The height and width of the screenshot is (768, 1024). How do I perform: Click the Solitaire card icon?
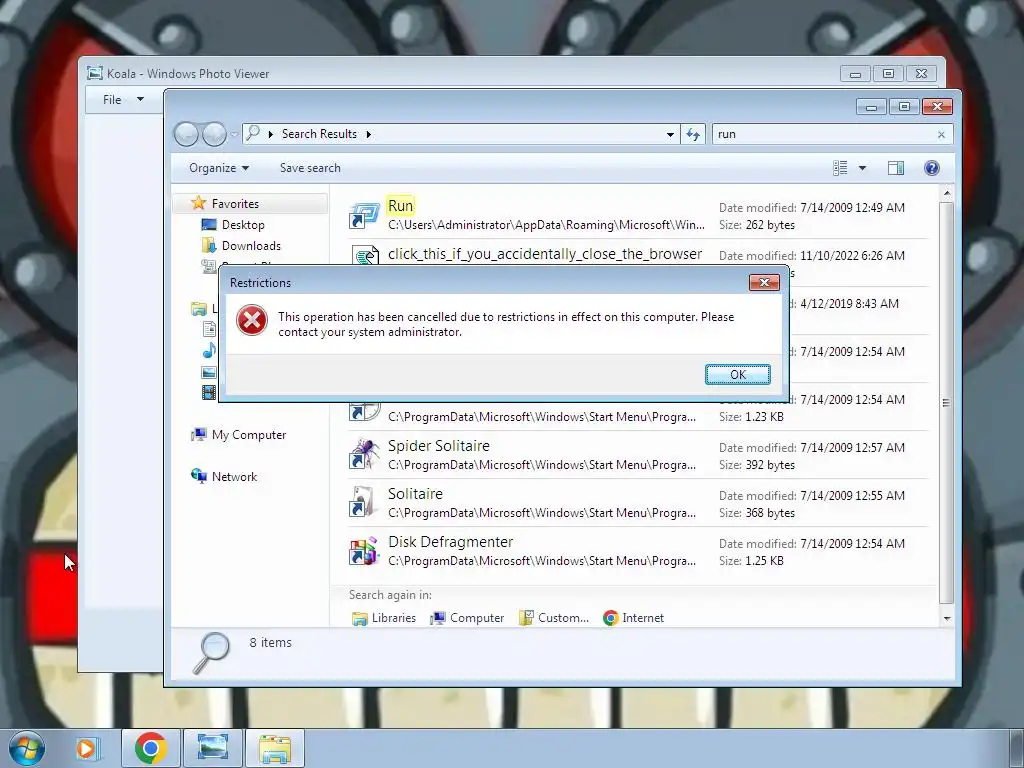point(364,503)
